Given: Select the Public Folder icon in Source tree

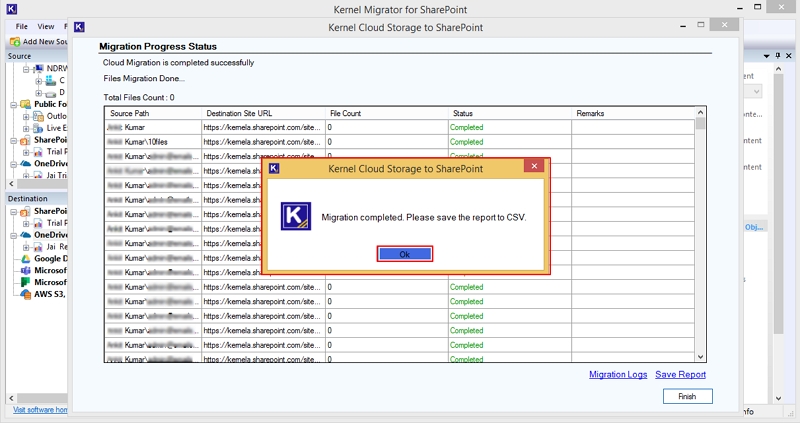Looking at the screenshot, I should tap(26, 104).
